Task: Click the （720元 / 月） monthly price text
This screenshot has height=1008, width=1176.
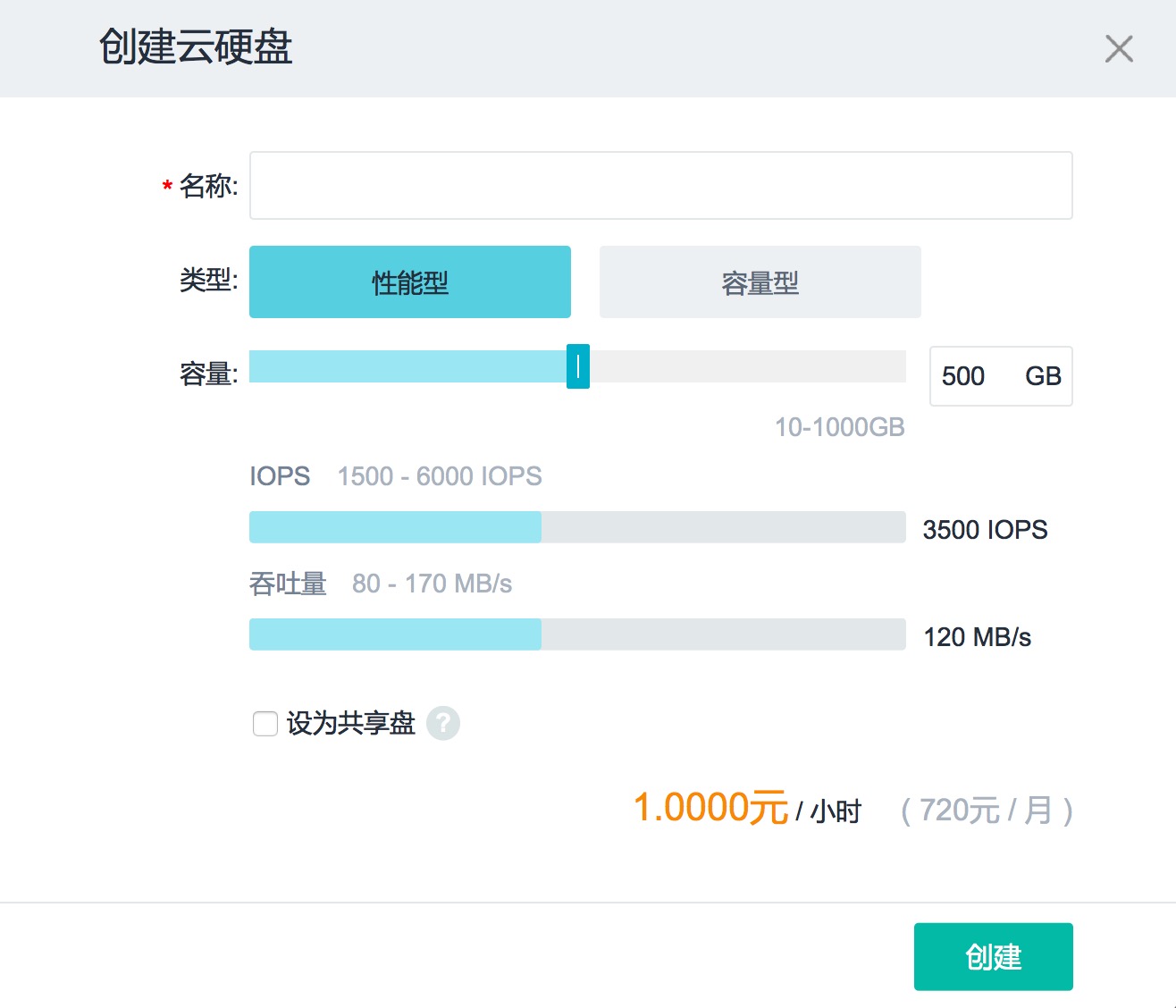Action: 987,811
